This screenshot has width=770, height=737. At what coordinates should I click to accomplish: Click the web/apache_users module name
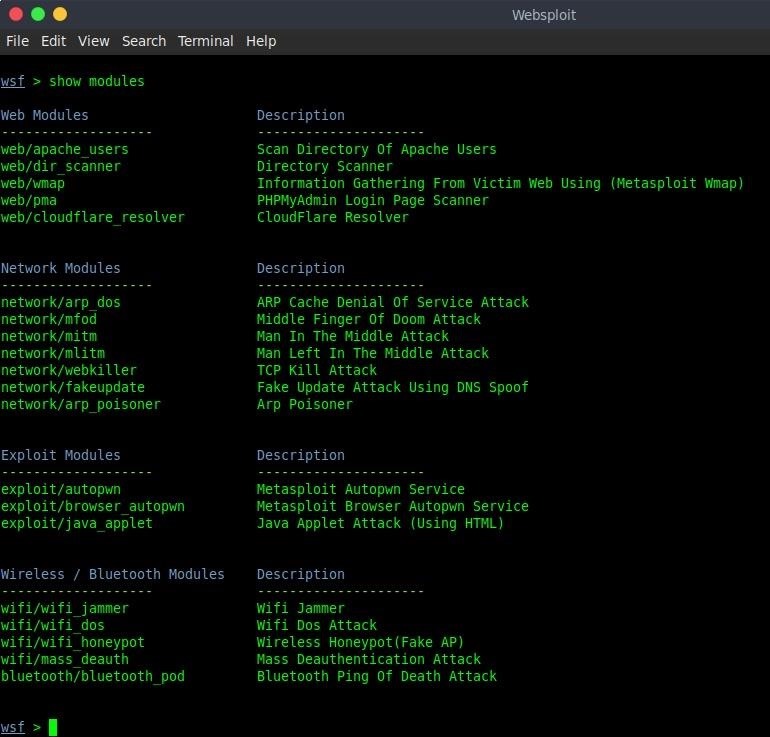(64, 149)
